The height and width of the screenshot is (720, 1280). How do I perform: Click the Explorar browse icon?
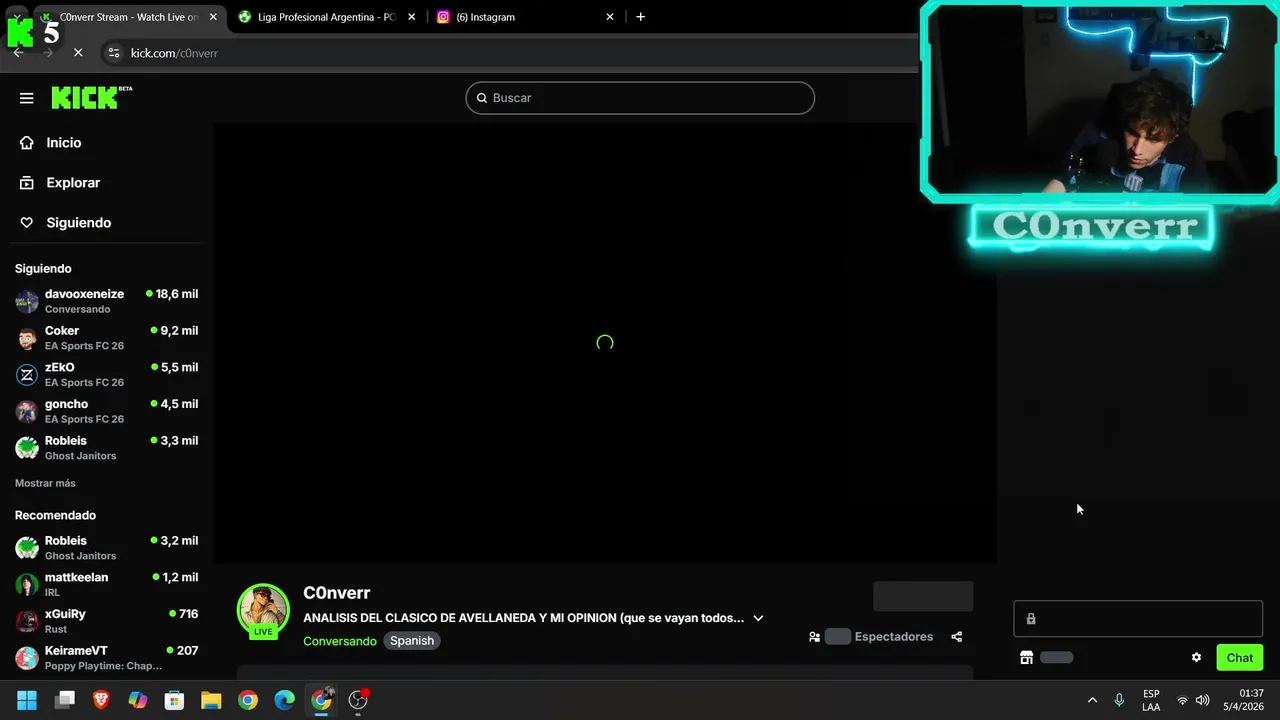(27, 183)
